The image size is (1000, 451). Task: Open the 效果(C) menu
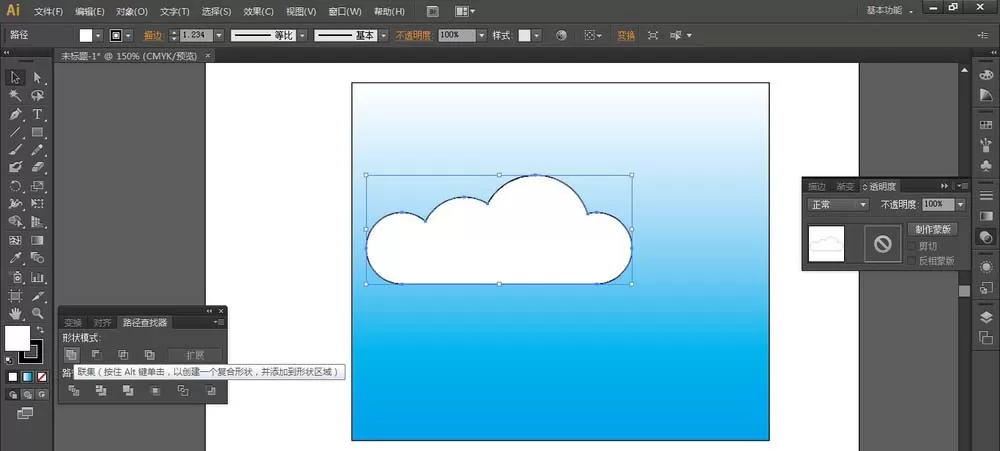coord(258,11)
